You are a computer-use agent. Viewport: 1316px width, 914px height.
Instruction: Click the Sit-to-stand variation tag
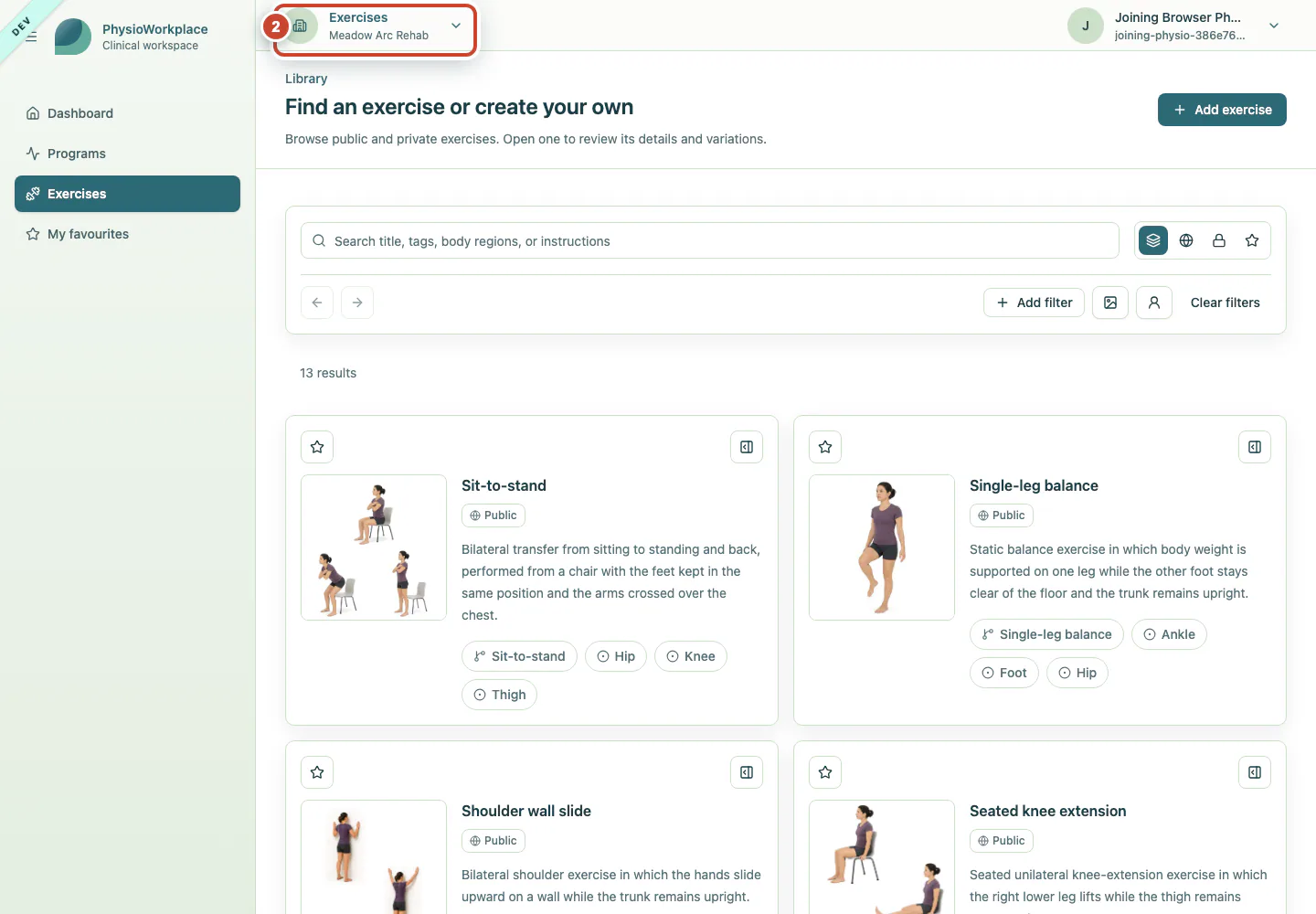[x=519, y=656]
